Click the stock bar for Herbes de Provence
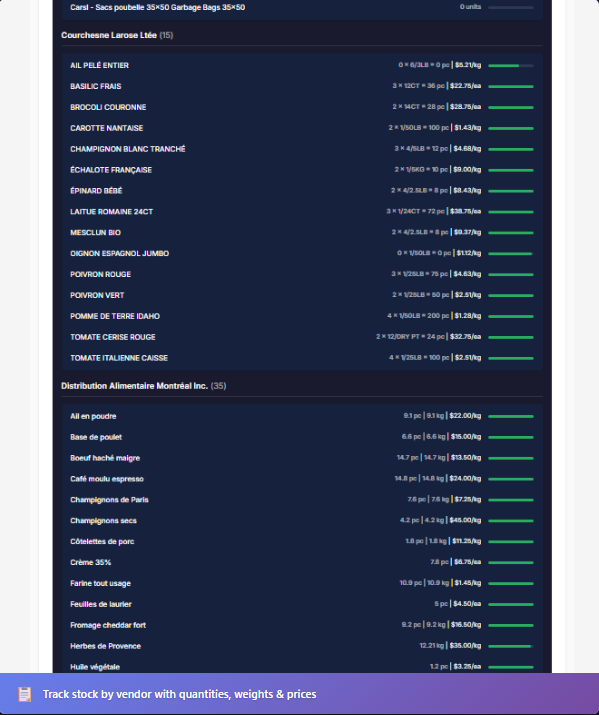Screen dimensions: 599x715 511,646
